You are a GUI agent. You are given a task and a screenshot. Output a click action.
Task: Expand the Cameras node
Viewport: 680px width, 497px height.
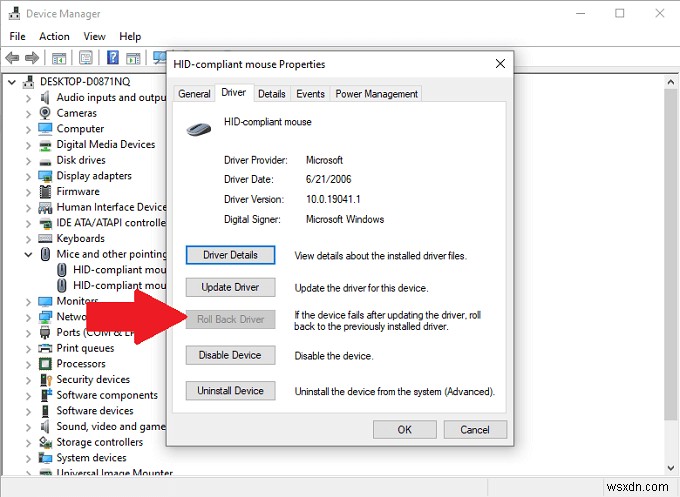(x=28, y=114)
